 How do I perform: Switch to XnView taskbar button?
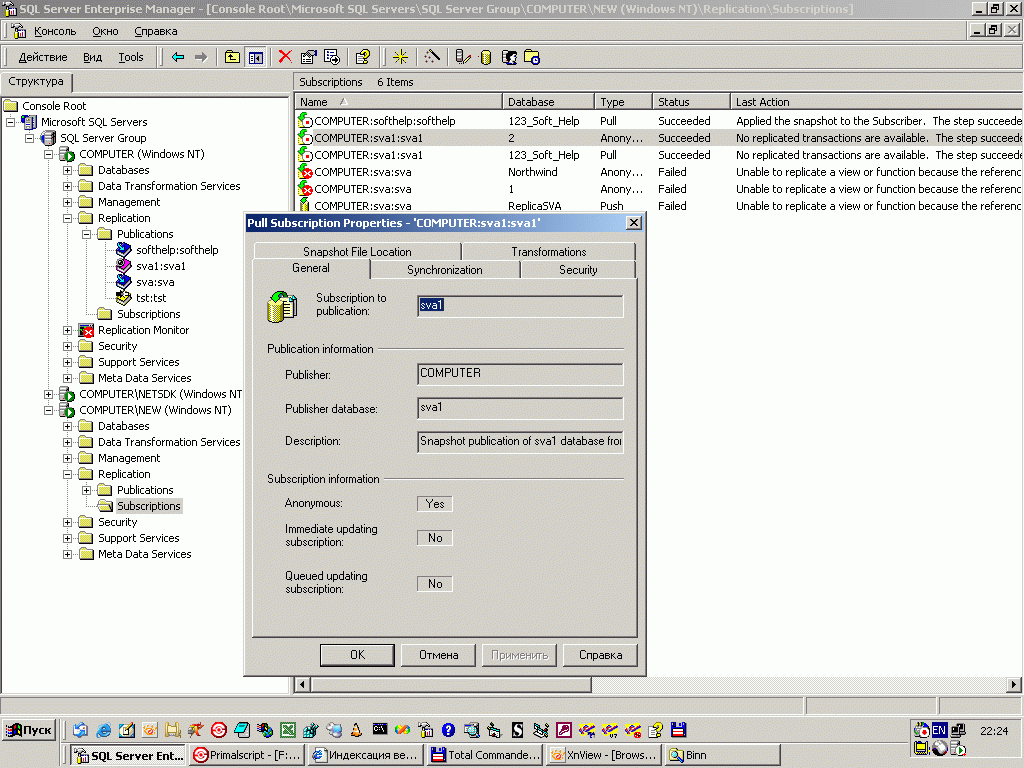pyautogui.click(x=604, y=755)
